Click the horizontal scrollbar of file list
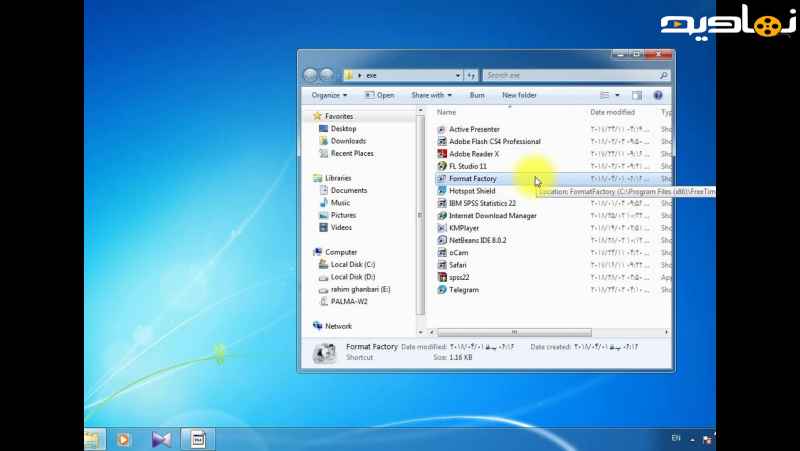This screenshot has width=800, height=451. click(514, 332)
